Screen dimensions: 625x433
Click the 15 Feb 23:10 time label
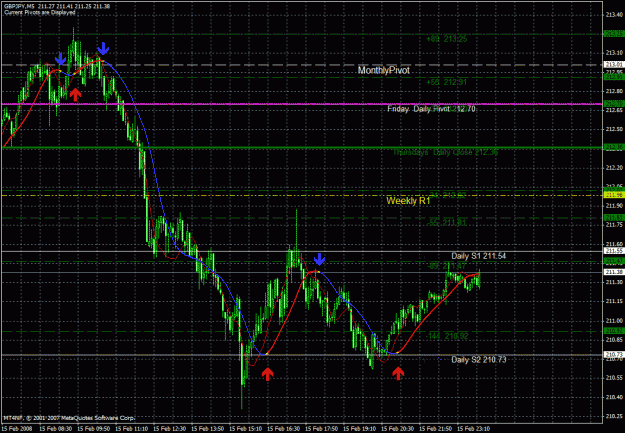point(473,429)
